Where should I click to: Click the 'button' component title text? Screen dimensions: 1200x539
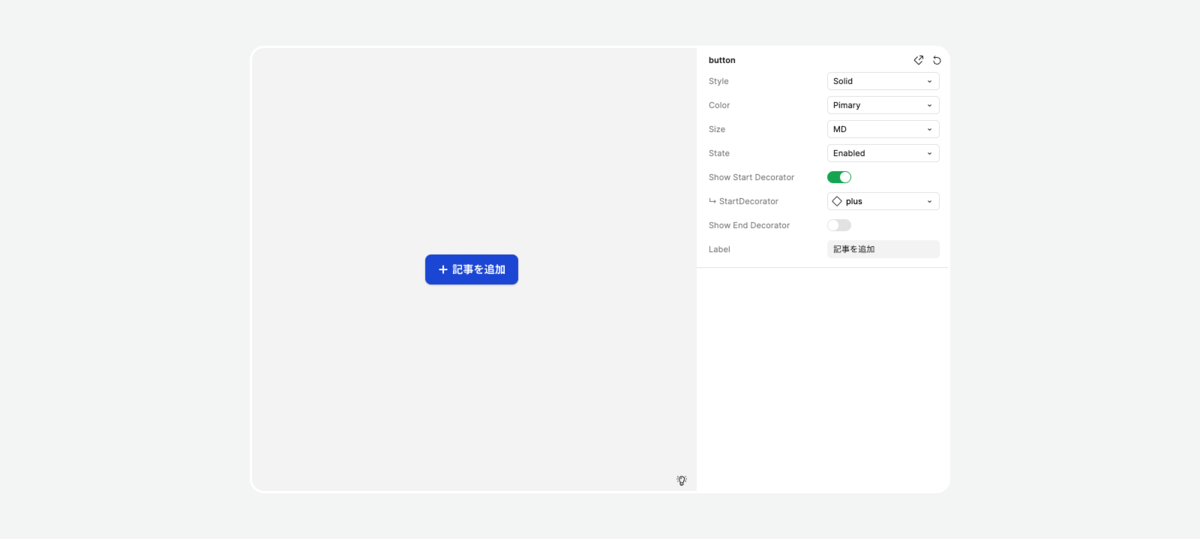[722, 60]
